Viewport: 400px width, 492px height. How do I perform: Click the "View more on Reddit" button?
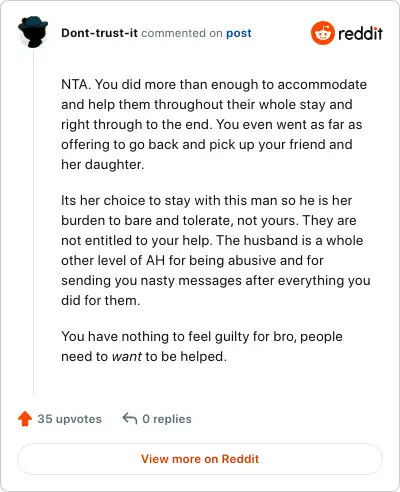click(x=200, y=459)
